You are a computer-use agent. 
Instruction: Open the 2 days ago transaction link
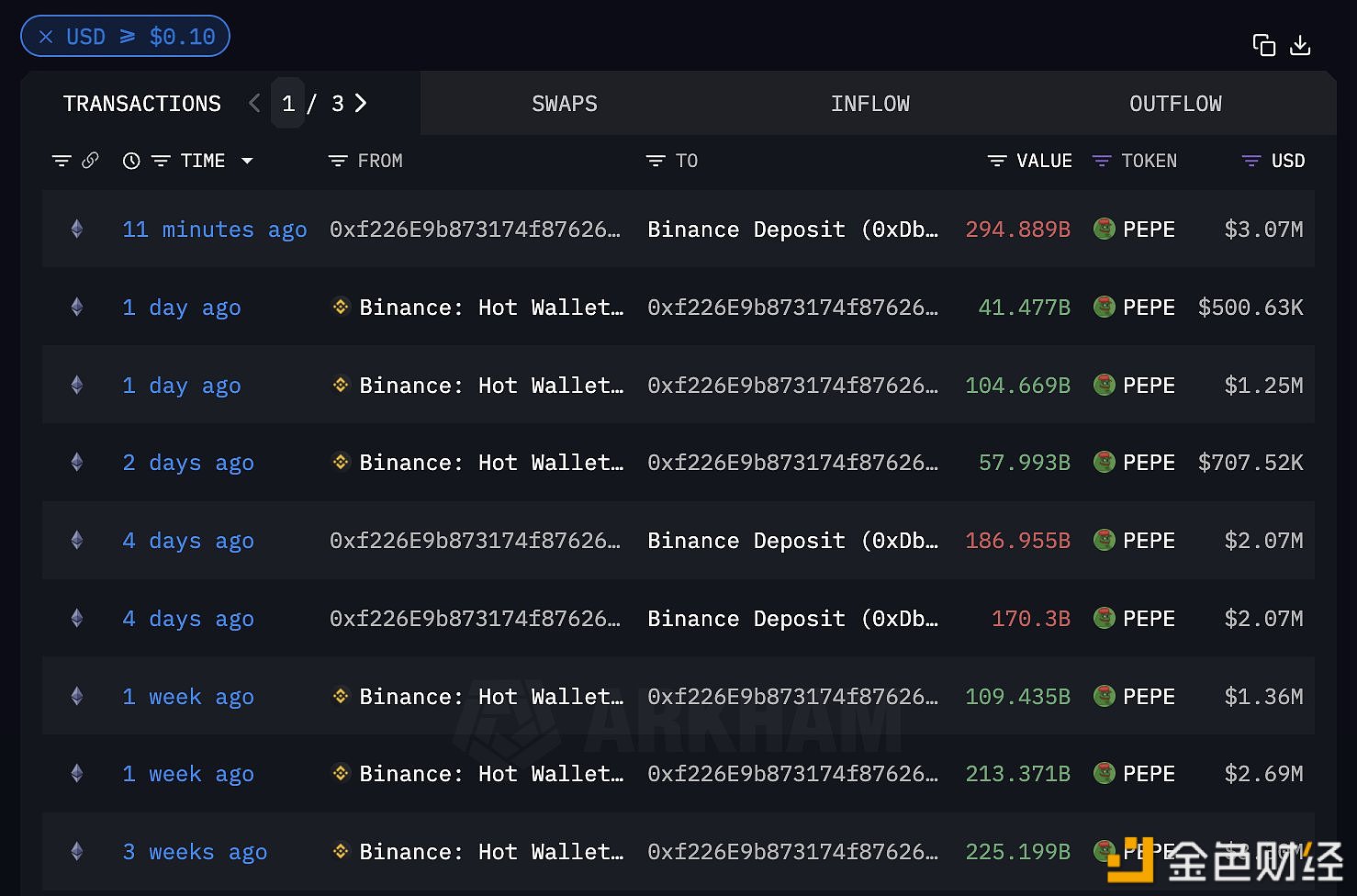click(x=188, y=463)
